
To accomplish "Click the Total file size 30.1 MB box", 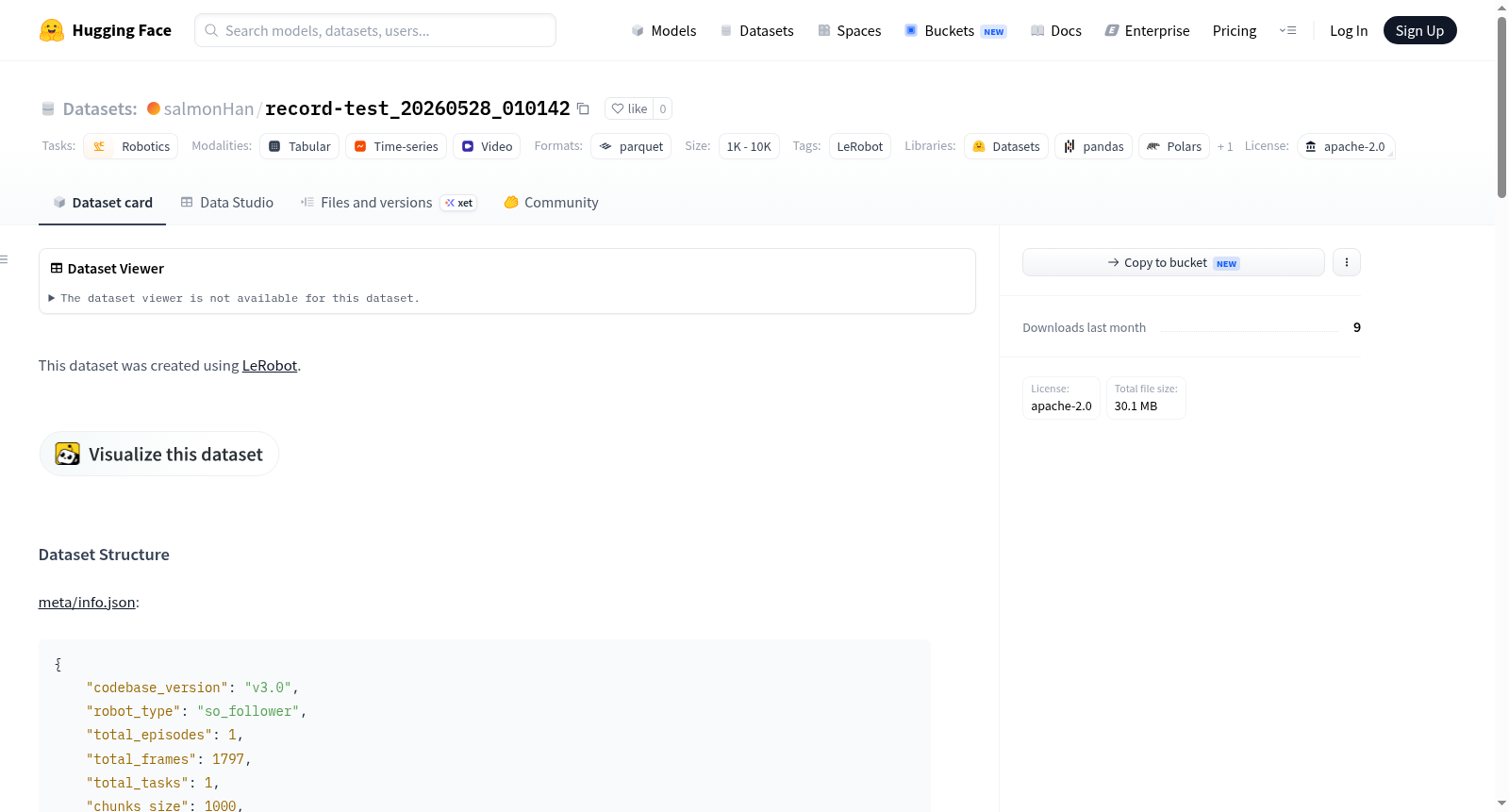I will (x=1146, y=398).
